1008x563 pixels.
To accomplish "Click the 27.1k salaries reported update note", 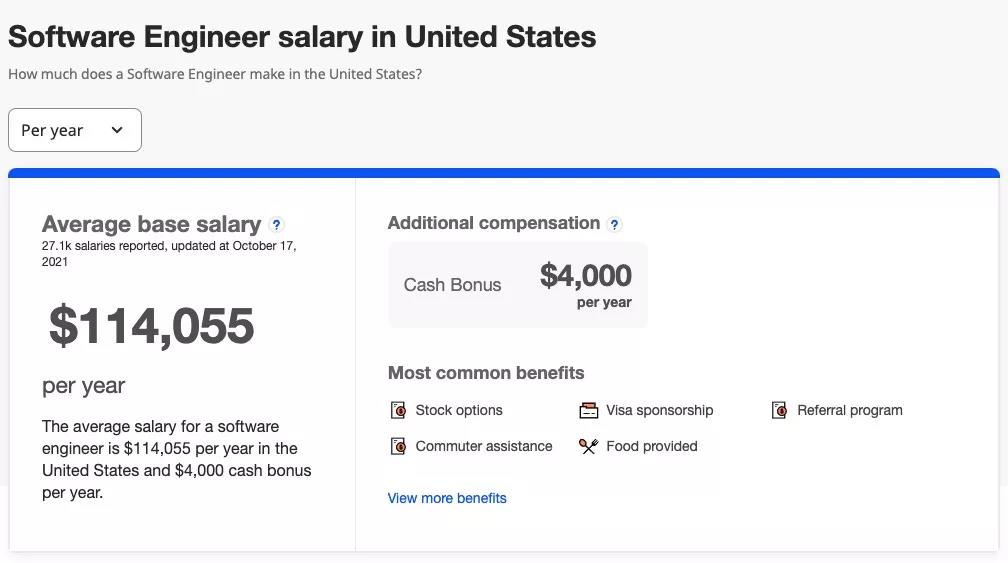I will 169,254.
